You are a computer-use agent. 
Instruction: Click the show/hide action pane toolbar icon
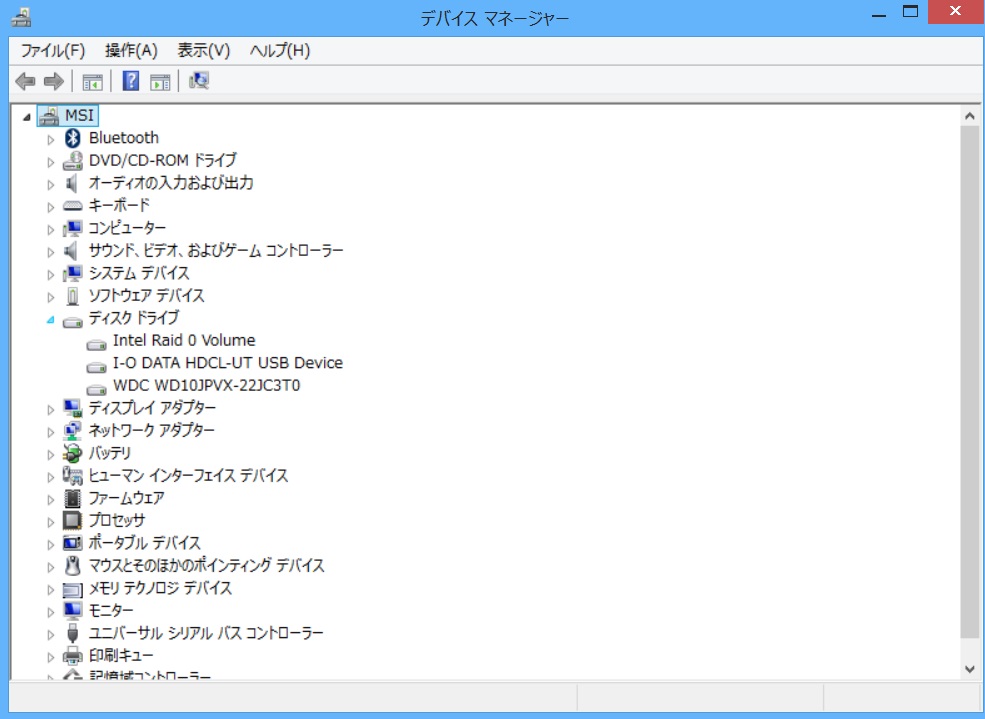(x=160, y=82)
